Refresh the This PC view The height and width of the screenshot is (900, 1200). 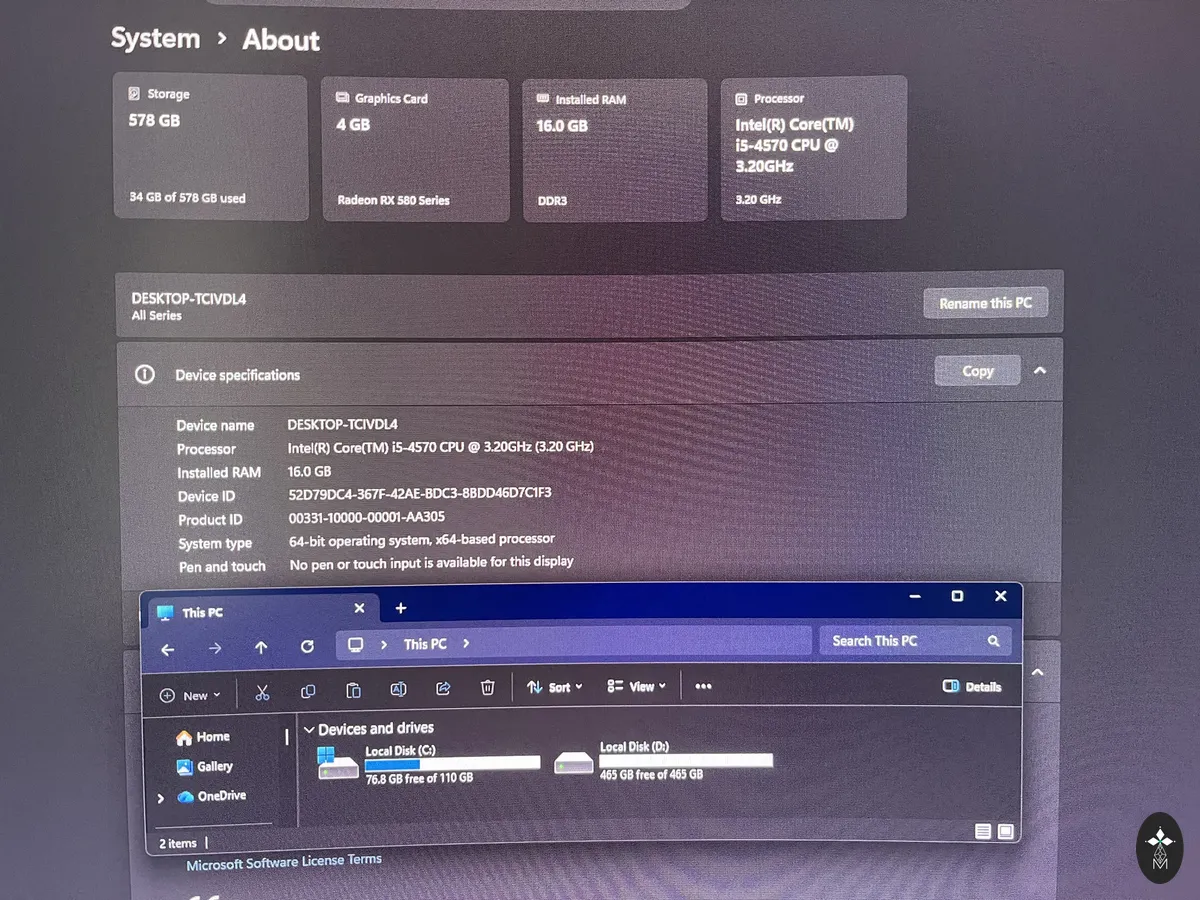point(307,646)
